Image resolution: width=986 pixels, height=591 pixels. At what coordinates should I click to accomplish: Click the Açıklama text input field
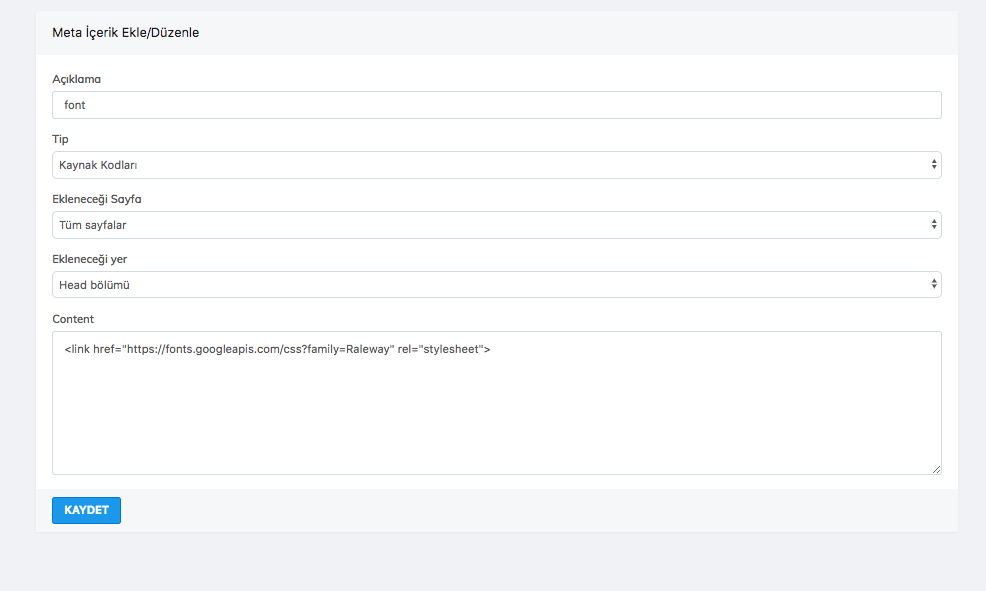[x=496, y=105]
